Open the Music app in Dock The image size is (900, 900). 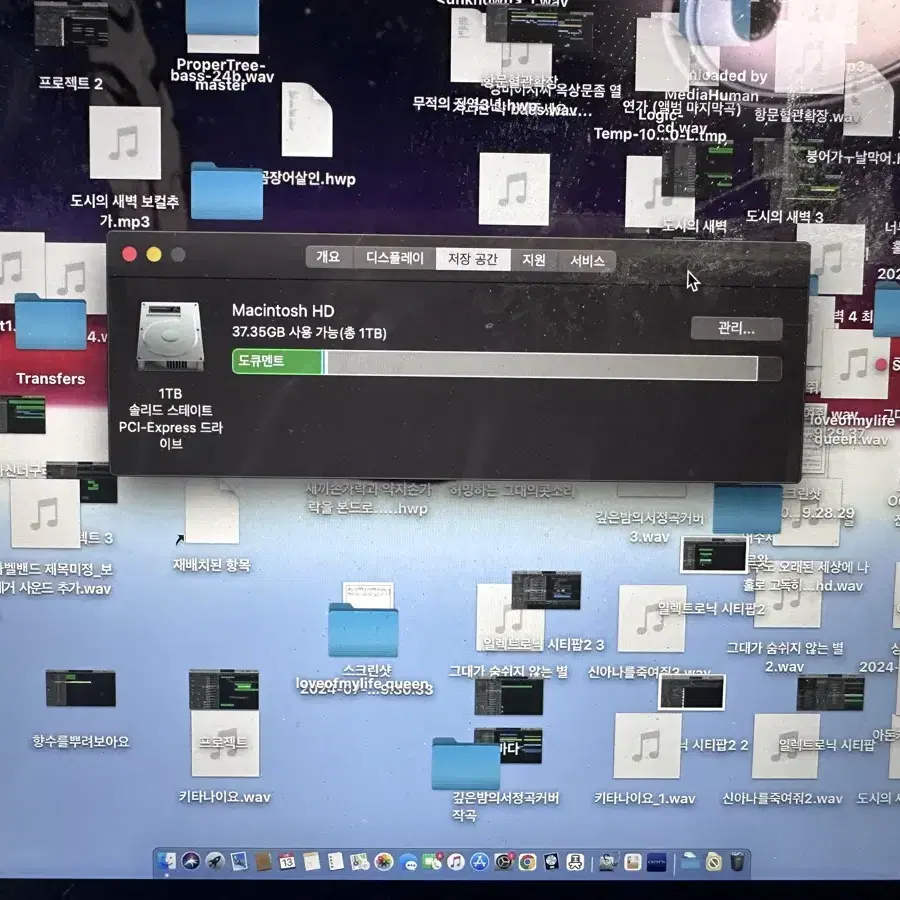coord(456,862)
